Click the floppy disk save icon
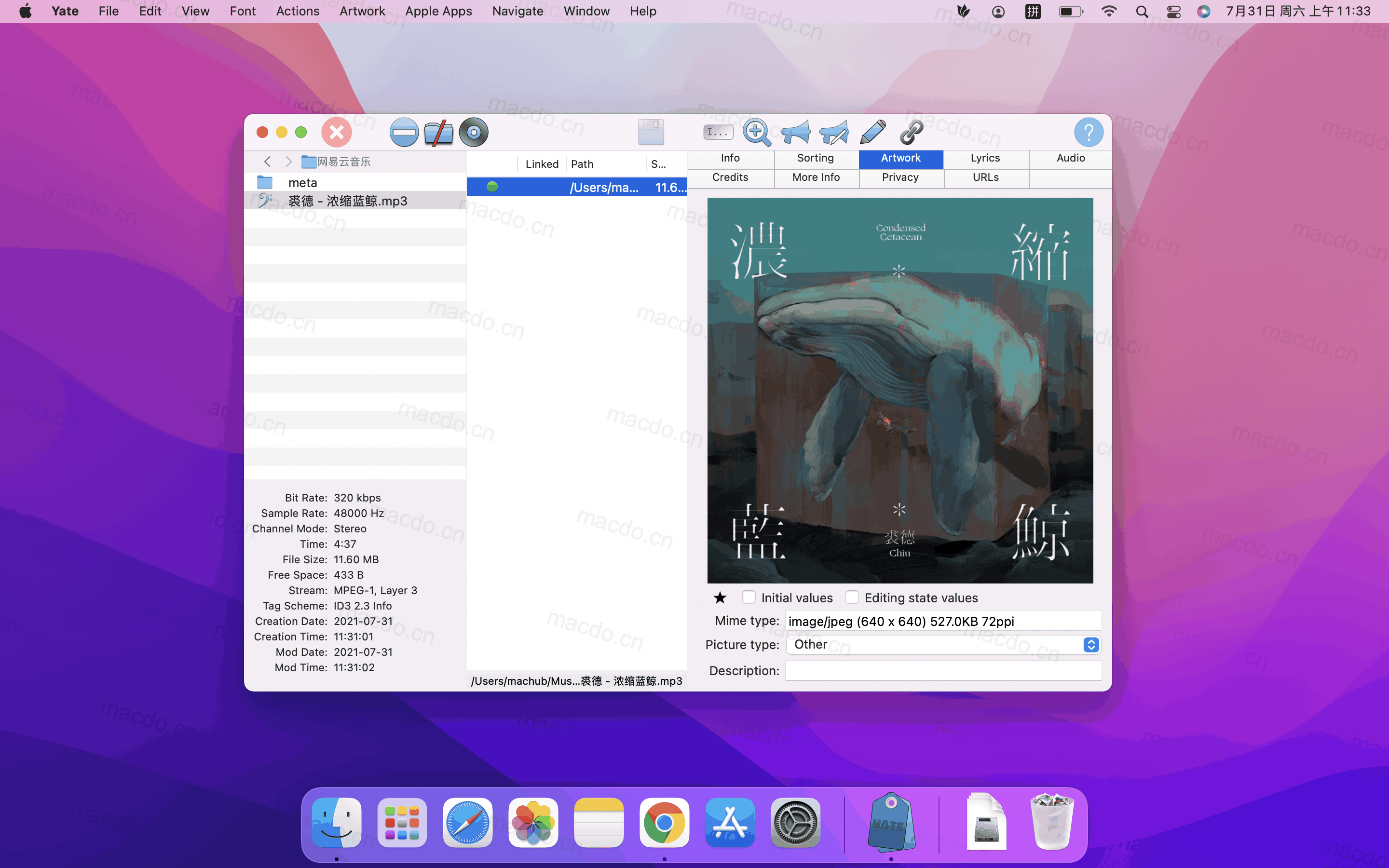 click(x=651, y=132)
